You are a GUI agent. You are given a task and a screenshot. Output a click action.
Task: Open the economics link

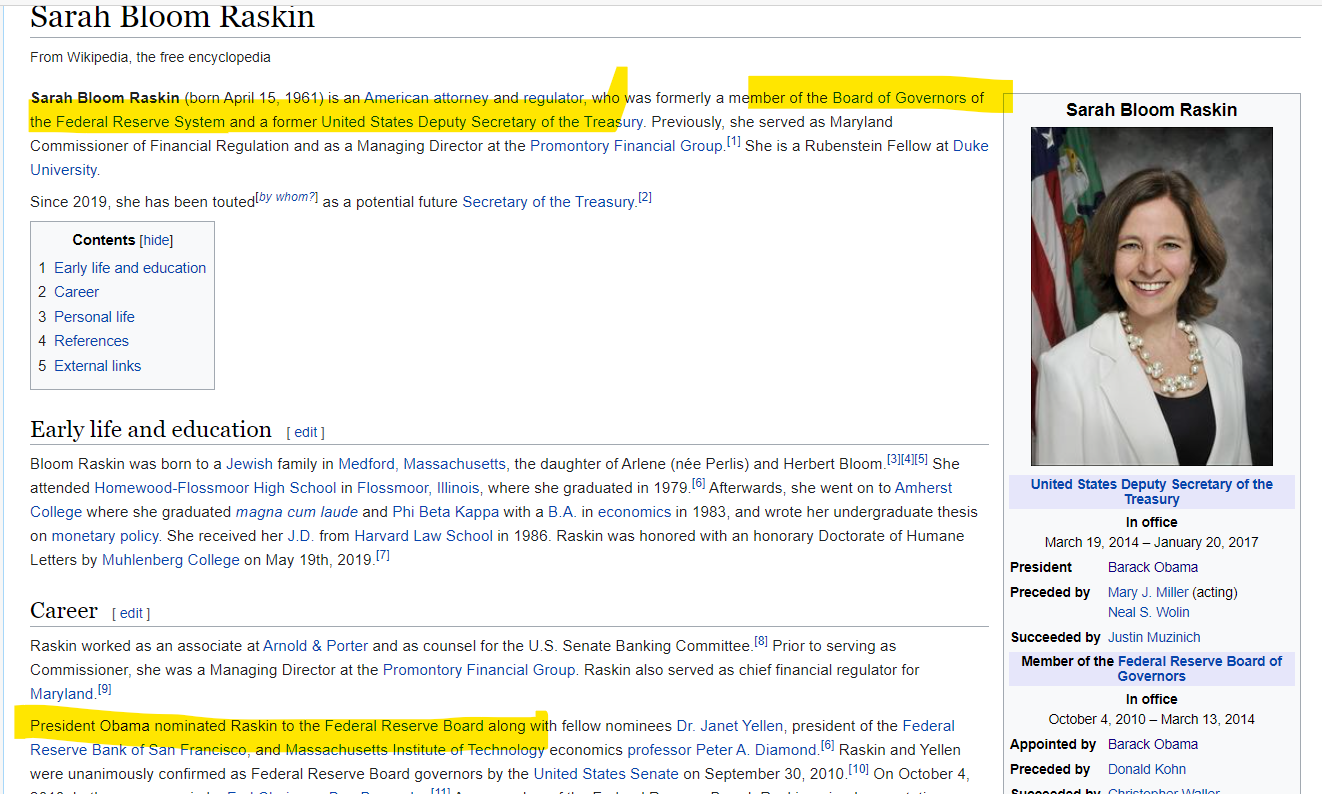(x=635, y=512)
